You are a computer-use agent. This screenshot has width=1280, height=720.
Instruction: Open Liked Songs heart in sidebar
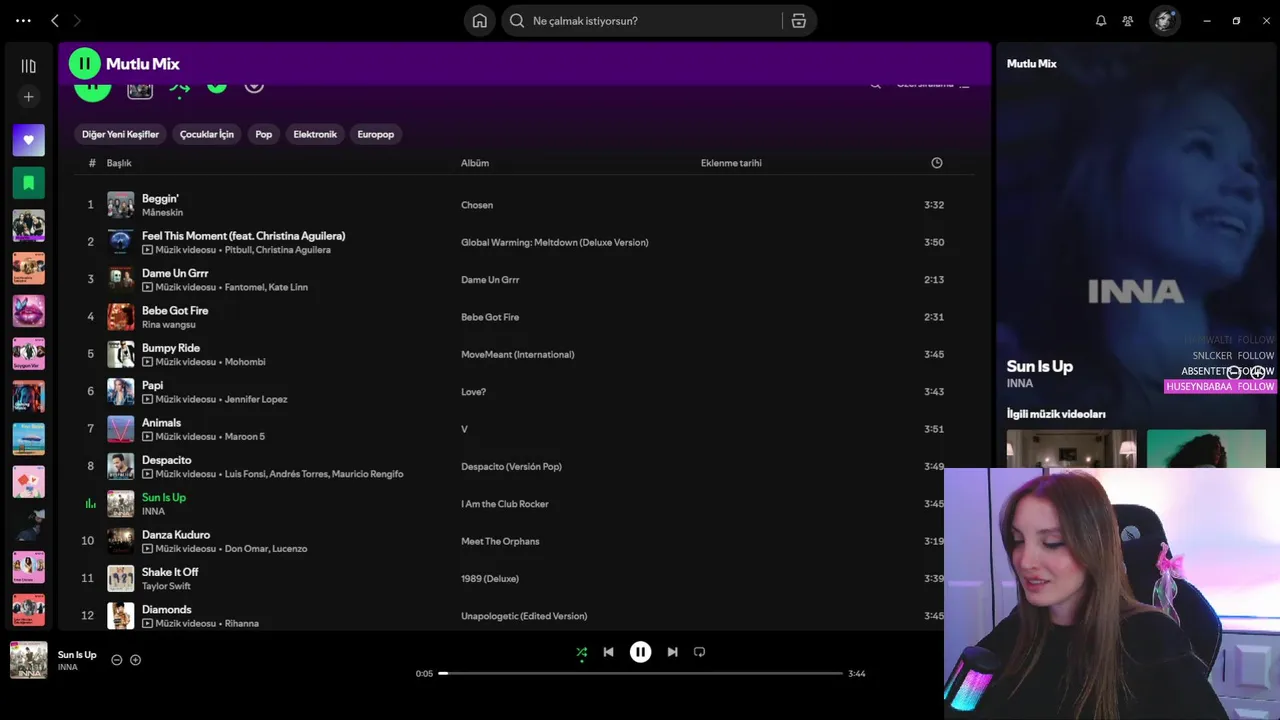point(29,140)
